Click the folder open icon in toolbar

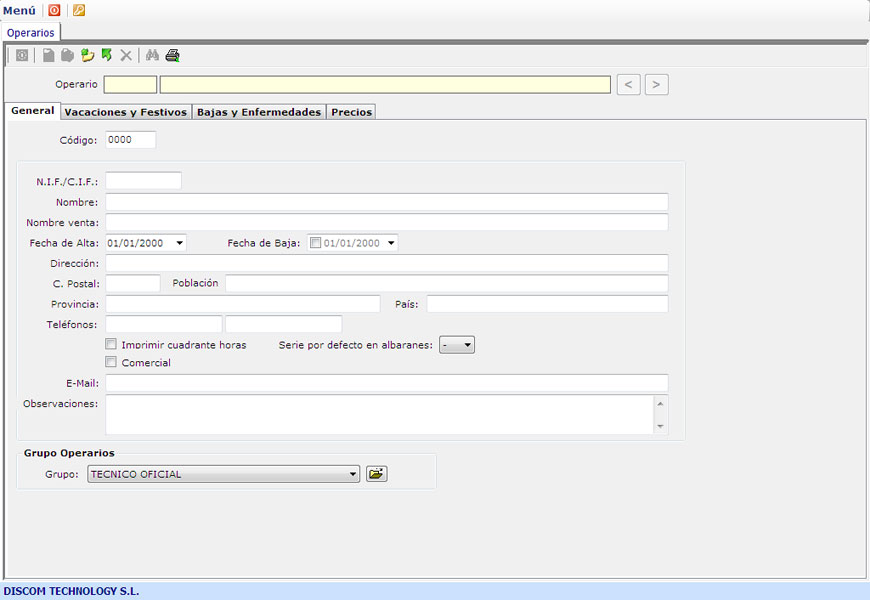pos(87,56)
